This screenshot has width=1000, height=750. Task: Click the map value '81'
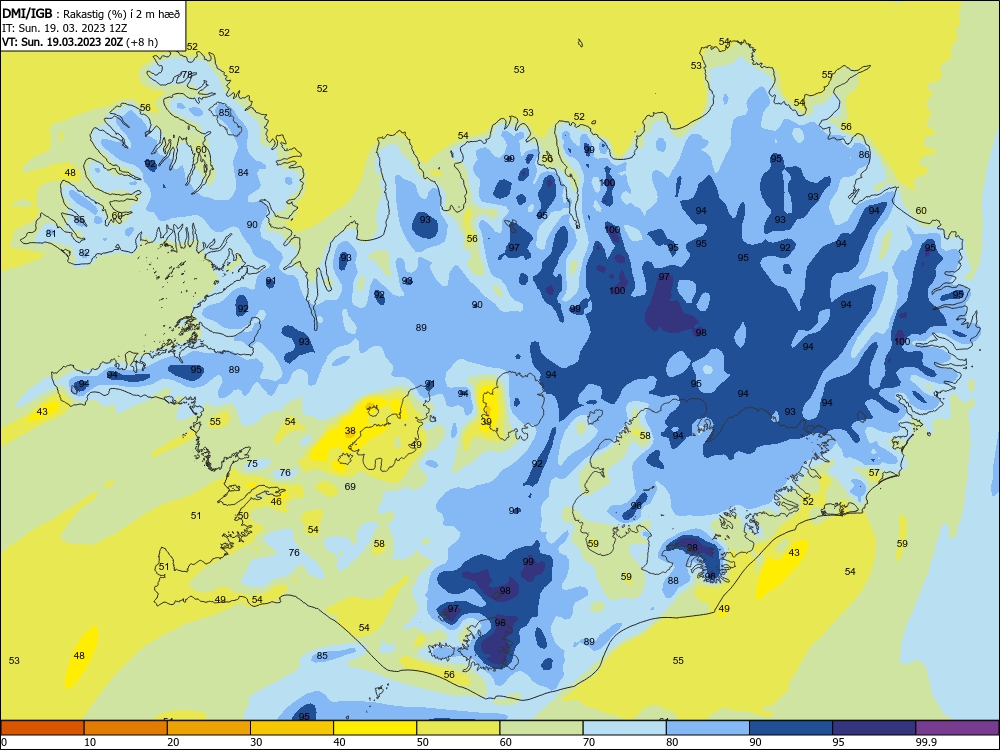[x=51, y=233]
